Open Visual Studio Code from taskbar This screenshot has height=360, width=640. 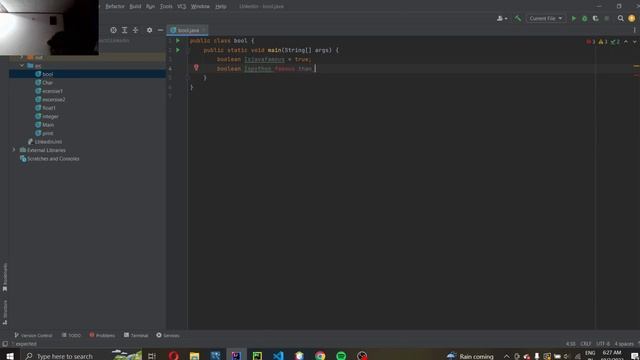point(278,356)
